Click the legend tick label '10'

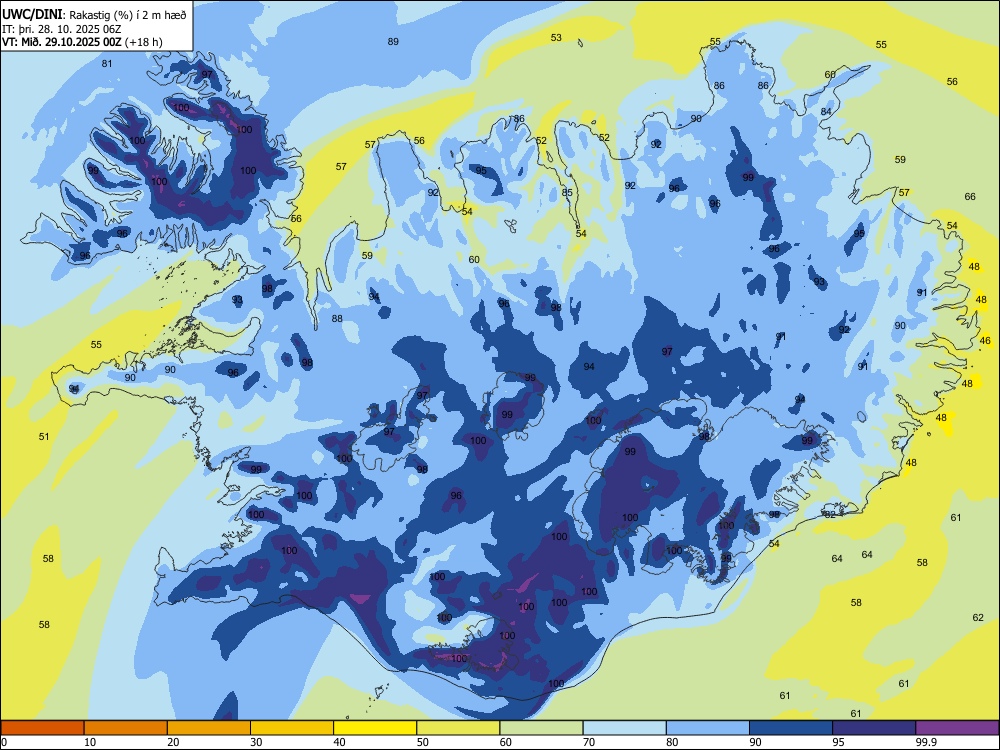[x=90, y=742]
